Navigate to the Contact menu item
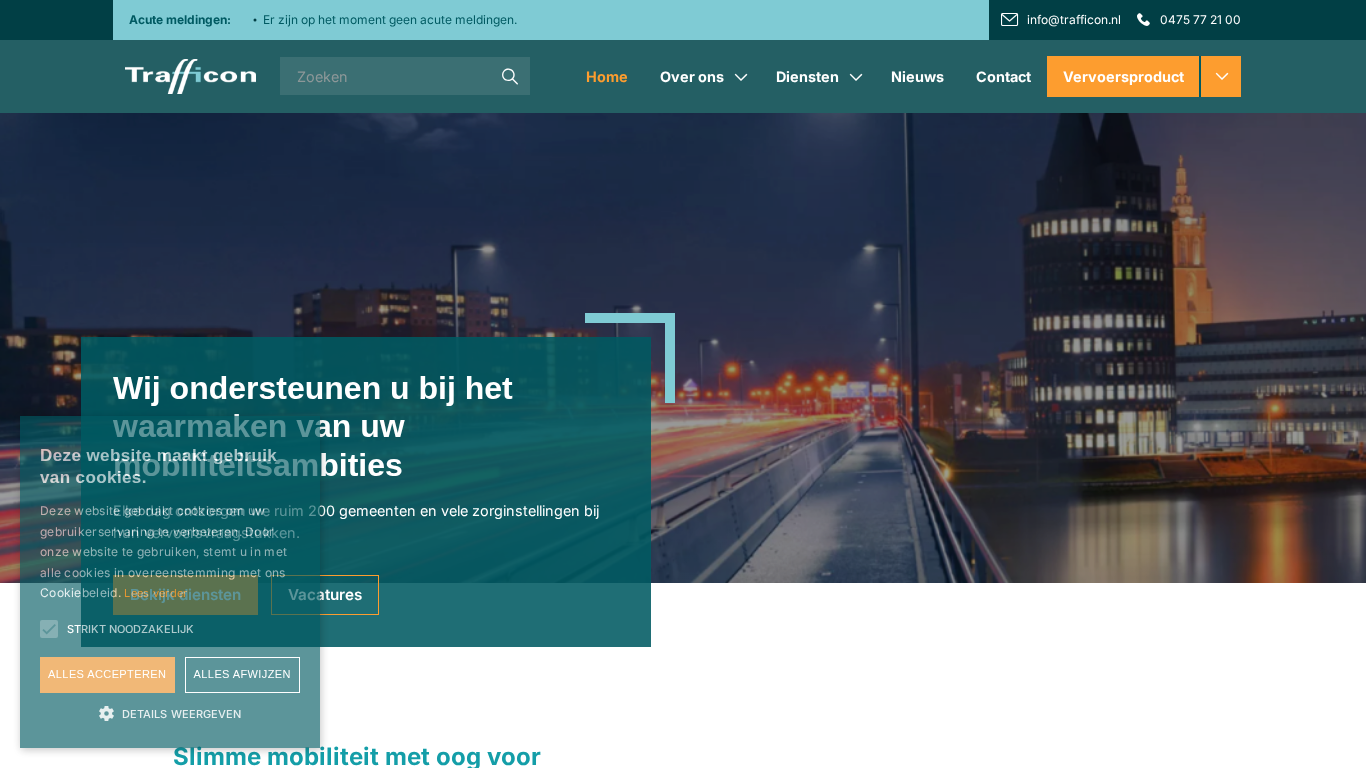The height and width of the screenshot is (768, 1366). 1003,76
